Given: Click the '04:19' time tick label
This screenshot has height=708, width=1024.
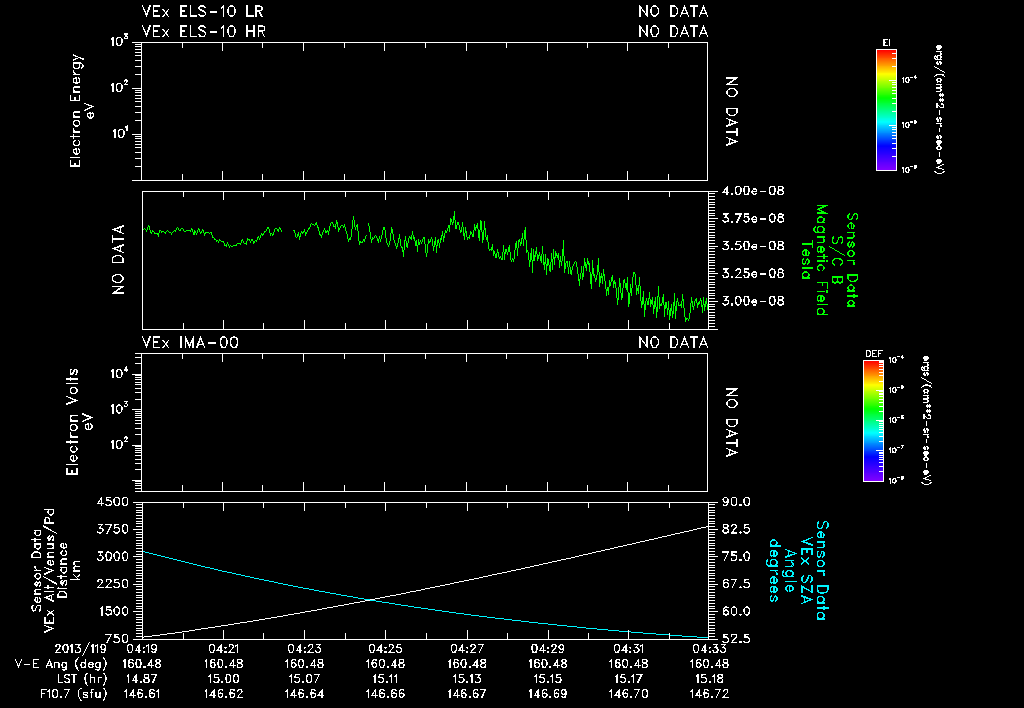Looking at the screenshot, I should coord(142,649).
